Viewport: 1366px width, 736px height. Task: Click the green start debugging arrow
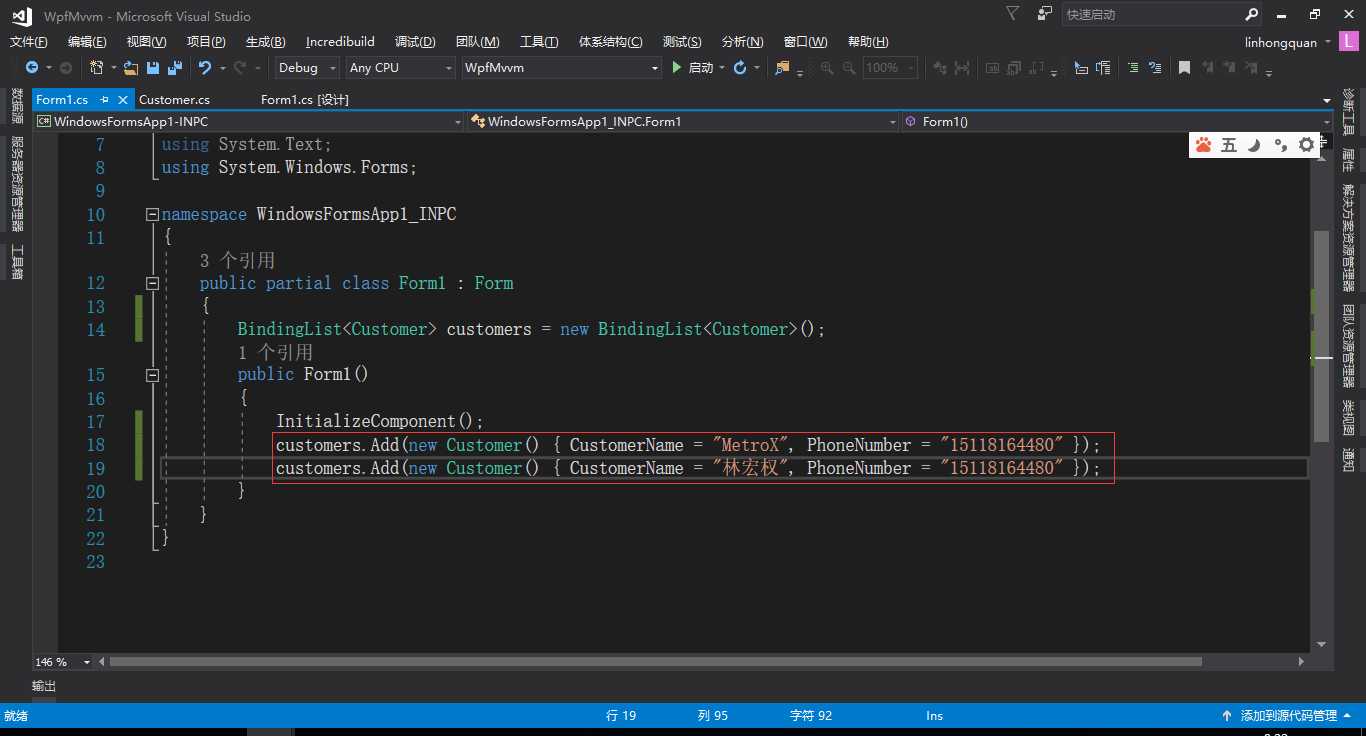[677, 68]
